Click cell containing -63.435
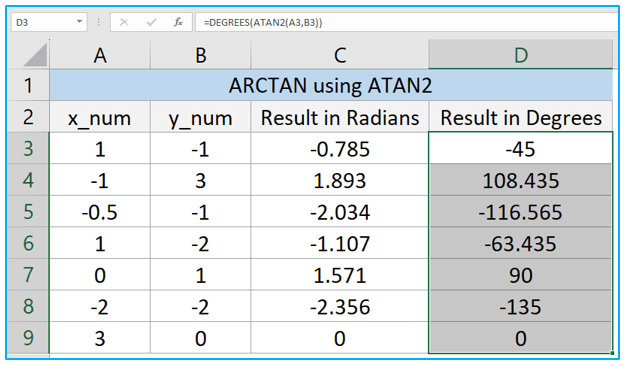The image size is (626, 366). click(x=521, y=243)
